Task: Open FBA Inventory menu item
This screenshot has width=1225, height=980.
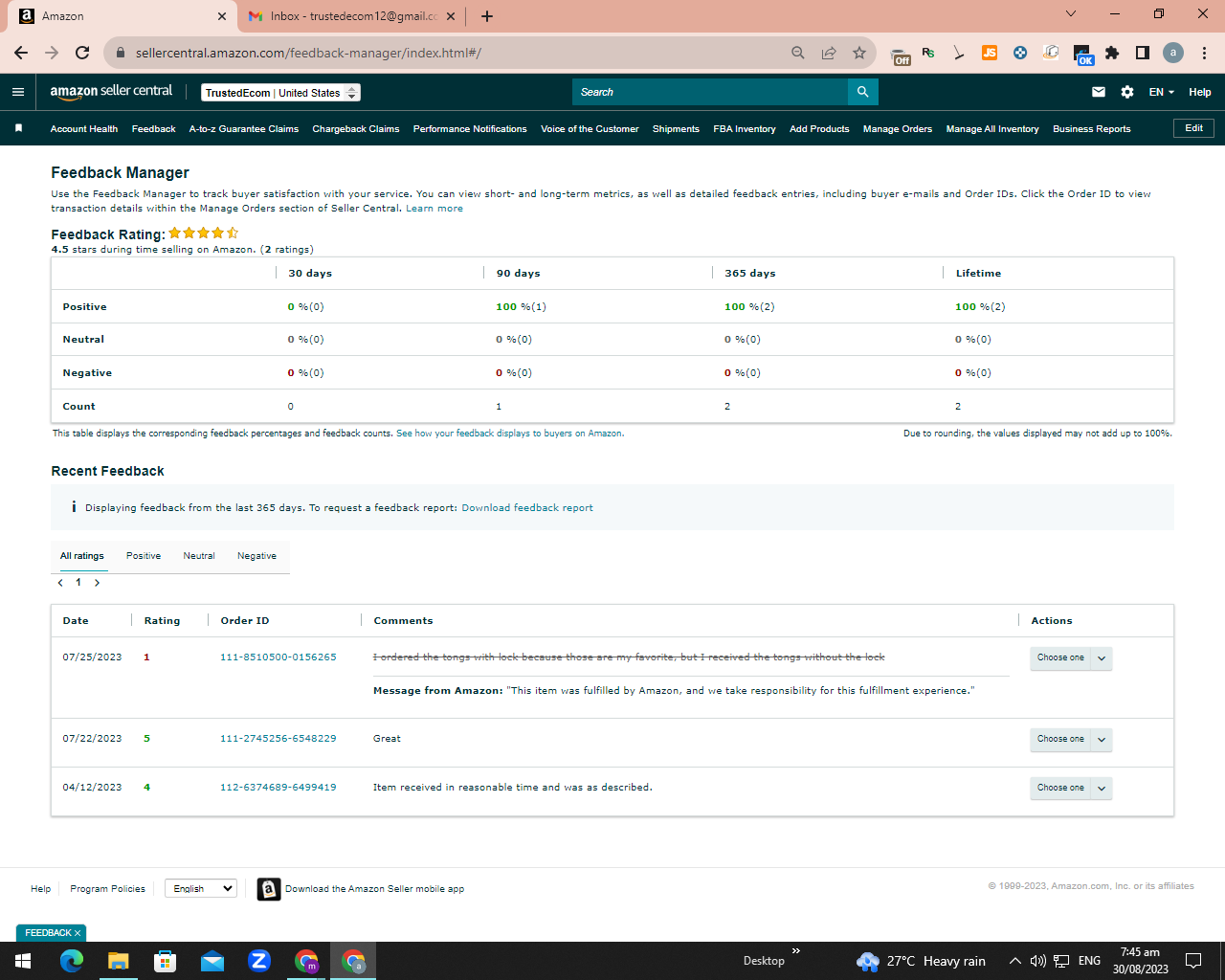Action: pyautogui.click(x=745, y=129)
